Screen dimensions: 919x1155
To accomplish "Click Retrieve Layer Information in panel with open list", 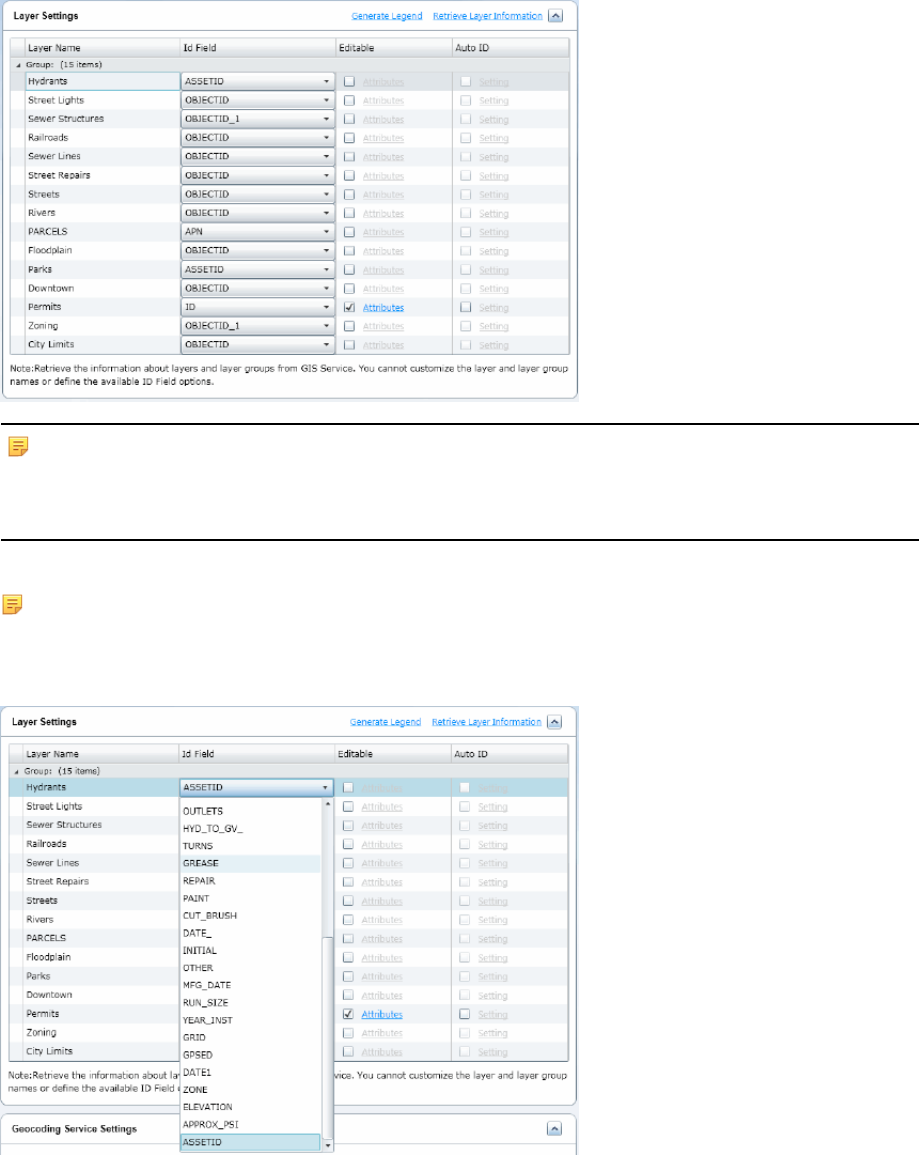I will click(x=486, y=722).
